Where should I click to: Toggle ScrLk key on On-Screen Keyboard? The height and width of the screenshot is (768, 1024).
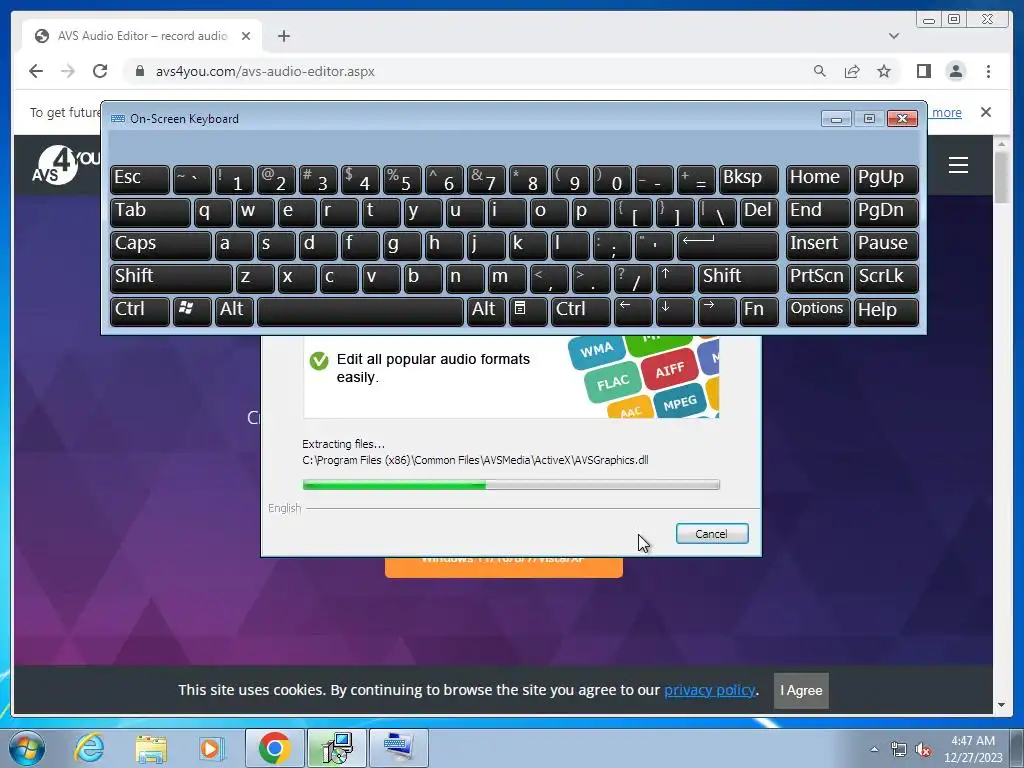tap(886, 278)
